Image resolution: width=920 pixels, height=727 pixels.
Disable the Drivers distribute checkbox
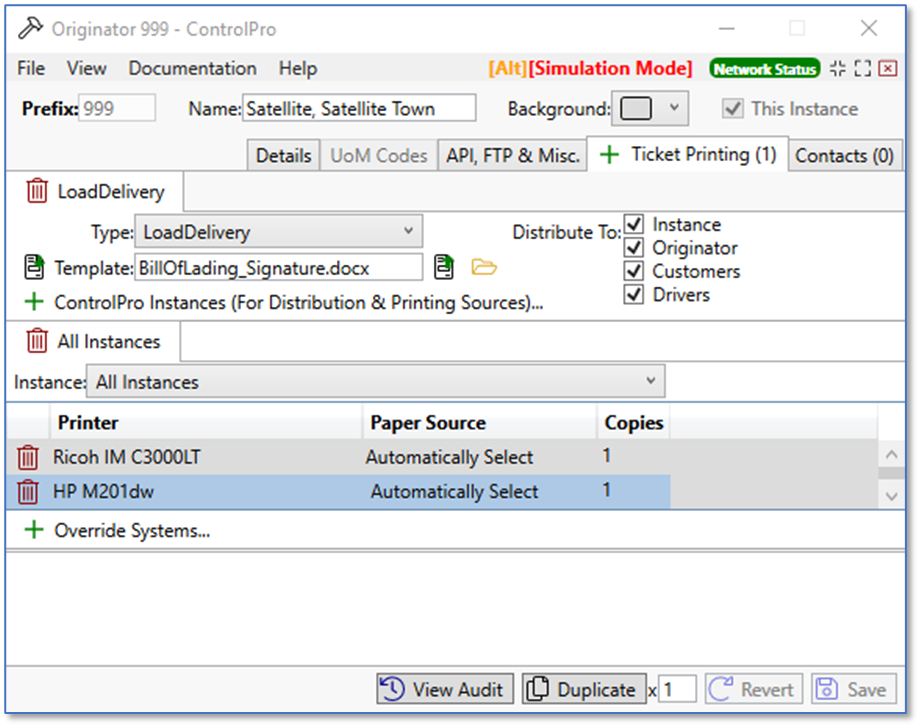[x=634, y=295]
